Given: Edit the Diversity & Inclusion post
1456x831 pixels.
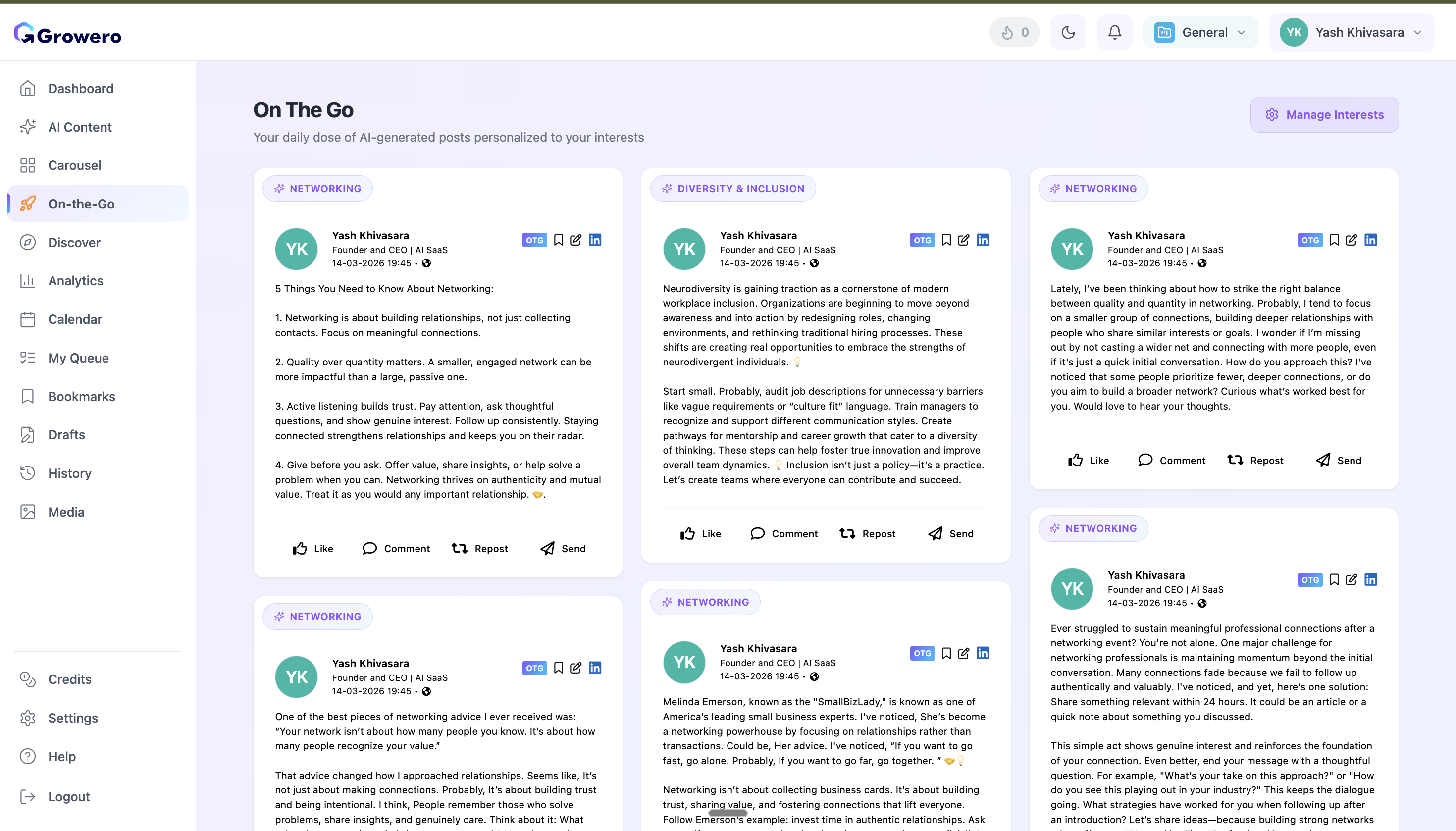Looking at the screenshot, I should coord(963,240).
